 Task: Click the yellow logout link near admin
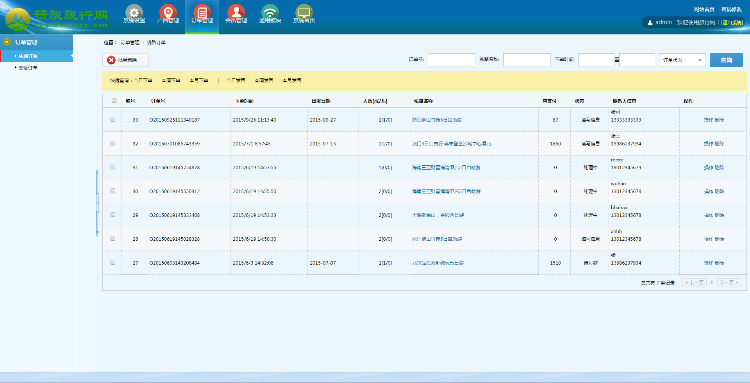click(733, 22)
